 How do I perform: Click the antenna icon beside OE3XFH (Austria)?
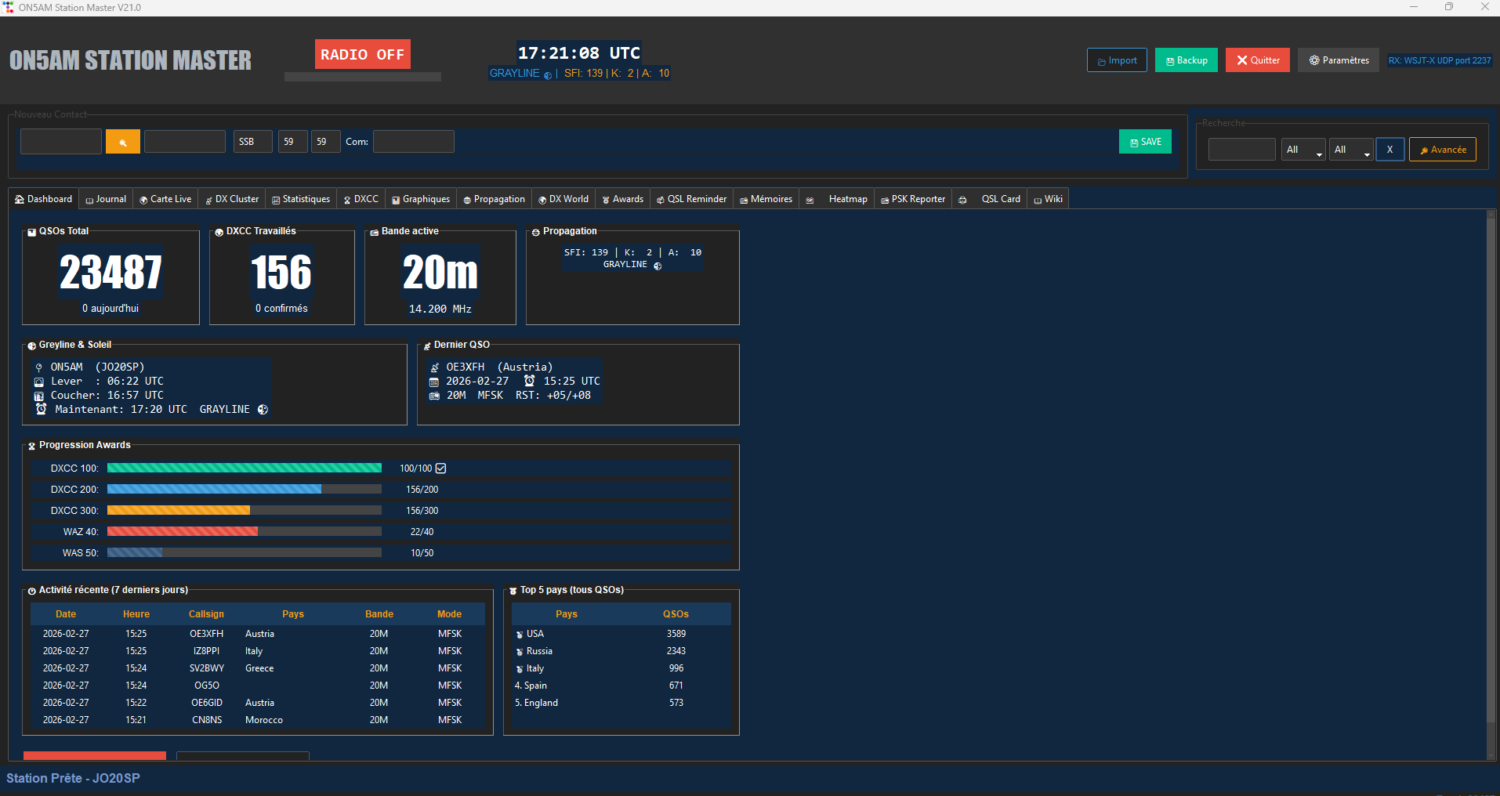[434, 367]
